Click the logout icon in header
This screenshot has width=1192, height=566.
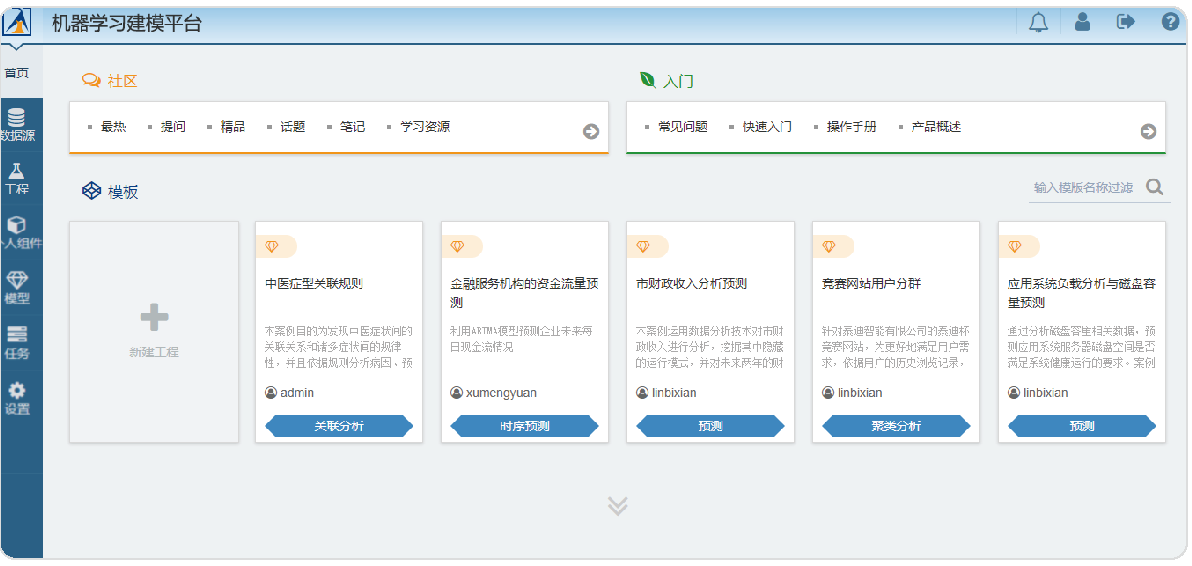(1126, 22)
